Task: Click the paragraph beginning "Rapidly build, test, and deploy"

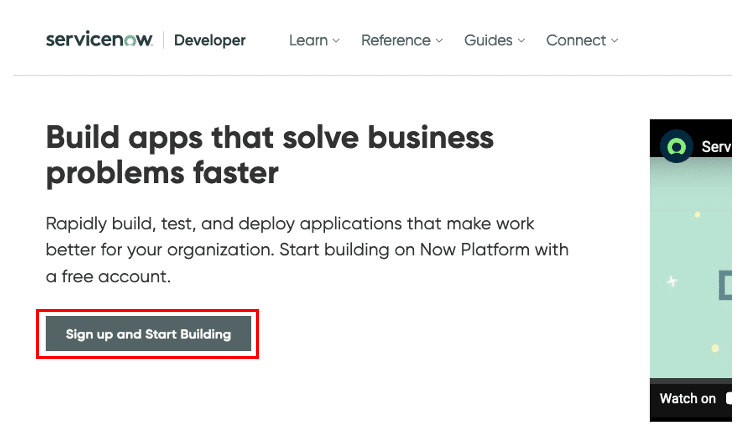Action: [x=307, y=250]
